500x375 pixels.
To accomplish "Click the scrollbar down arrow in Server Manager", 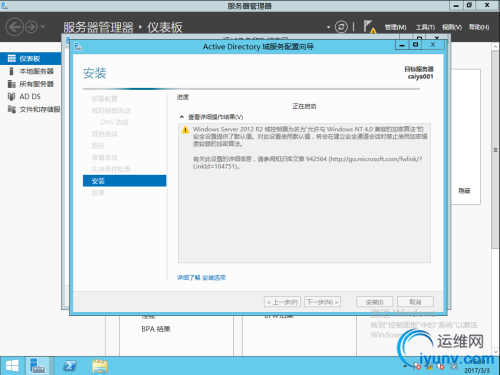I will [x=495, y=351].
